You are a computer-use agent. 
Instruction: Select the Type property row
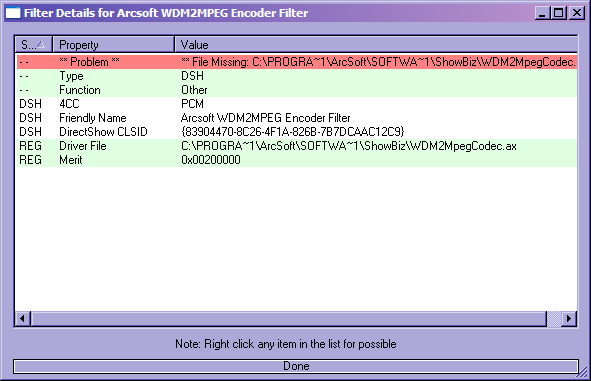[296, 76]
